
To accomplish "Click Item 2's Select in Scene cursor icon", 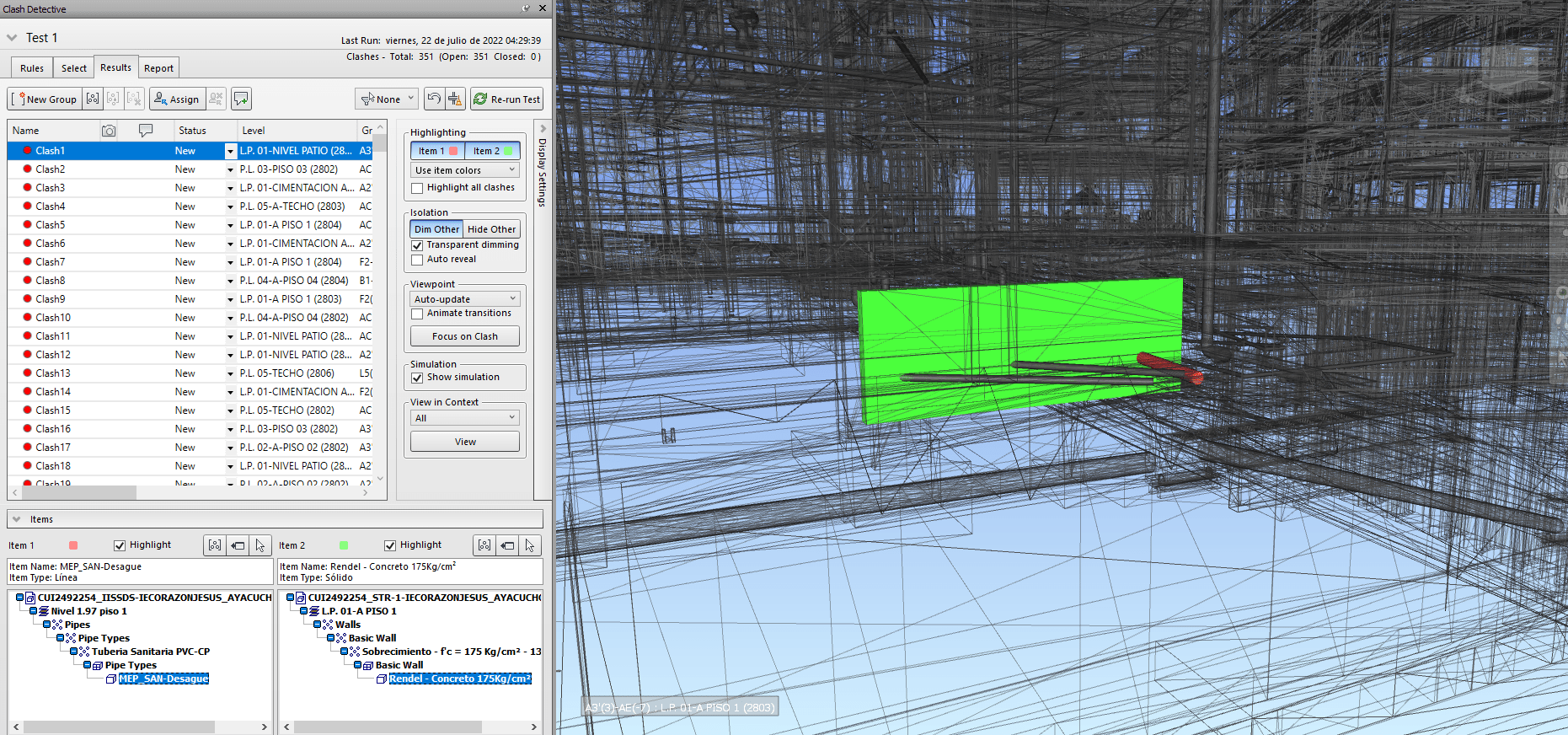I will tap(530, 545).
